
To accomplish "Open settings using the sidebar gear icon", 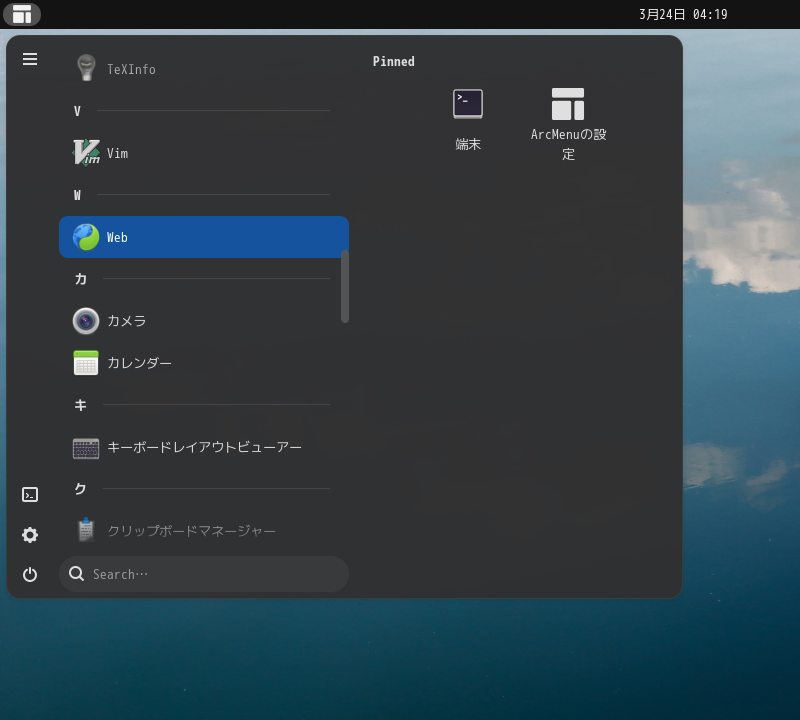I will (x=29, y=535).
